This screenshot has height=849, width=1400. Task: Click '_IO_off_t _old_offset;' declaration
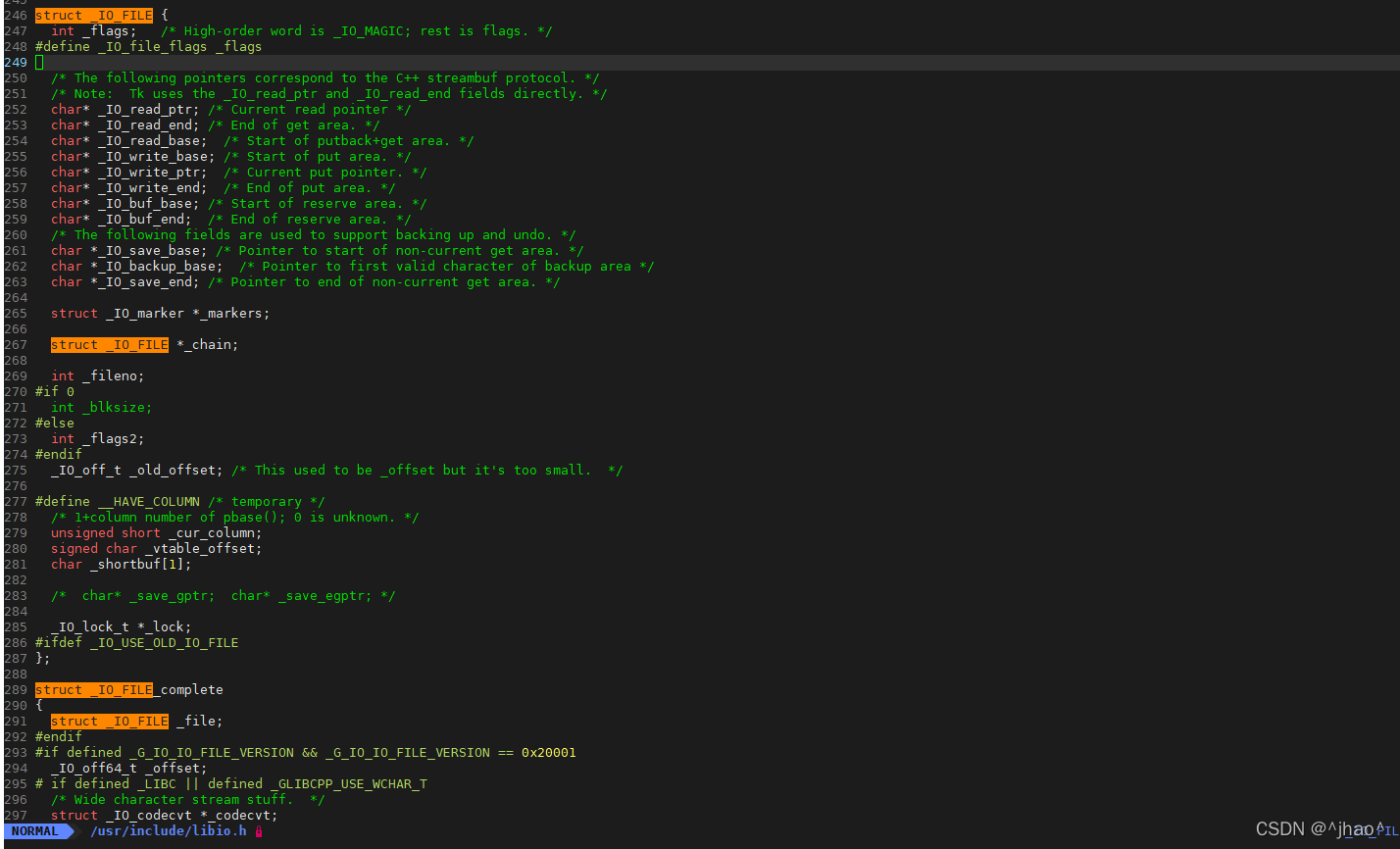click(x=137, y=471)
